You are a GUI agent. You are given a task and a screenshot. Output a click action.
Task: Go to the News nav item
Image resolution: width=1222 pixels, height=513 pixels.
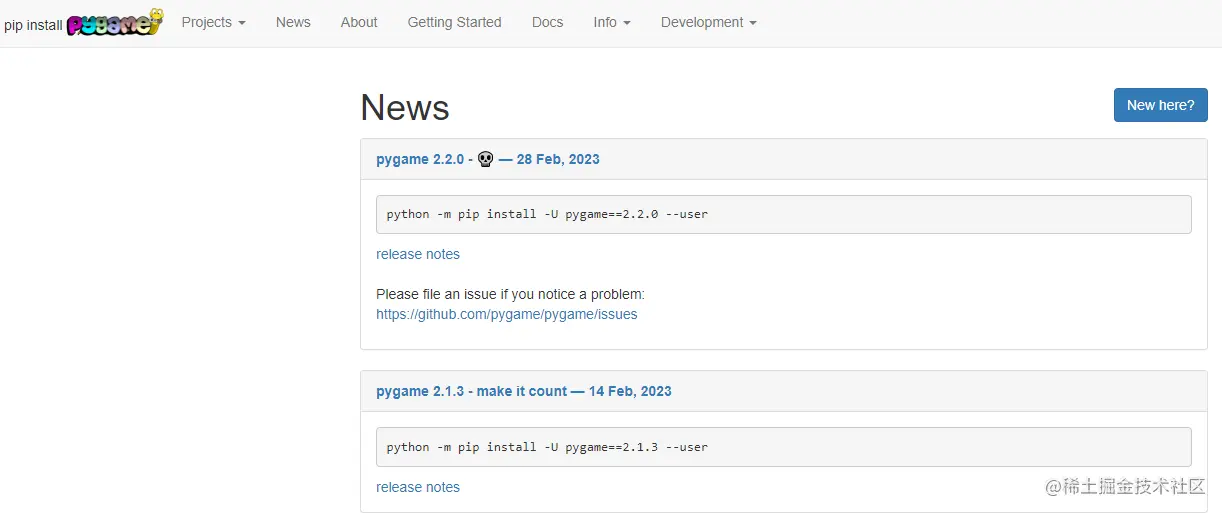293,22
